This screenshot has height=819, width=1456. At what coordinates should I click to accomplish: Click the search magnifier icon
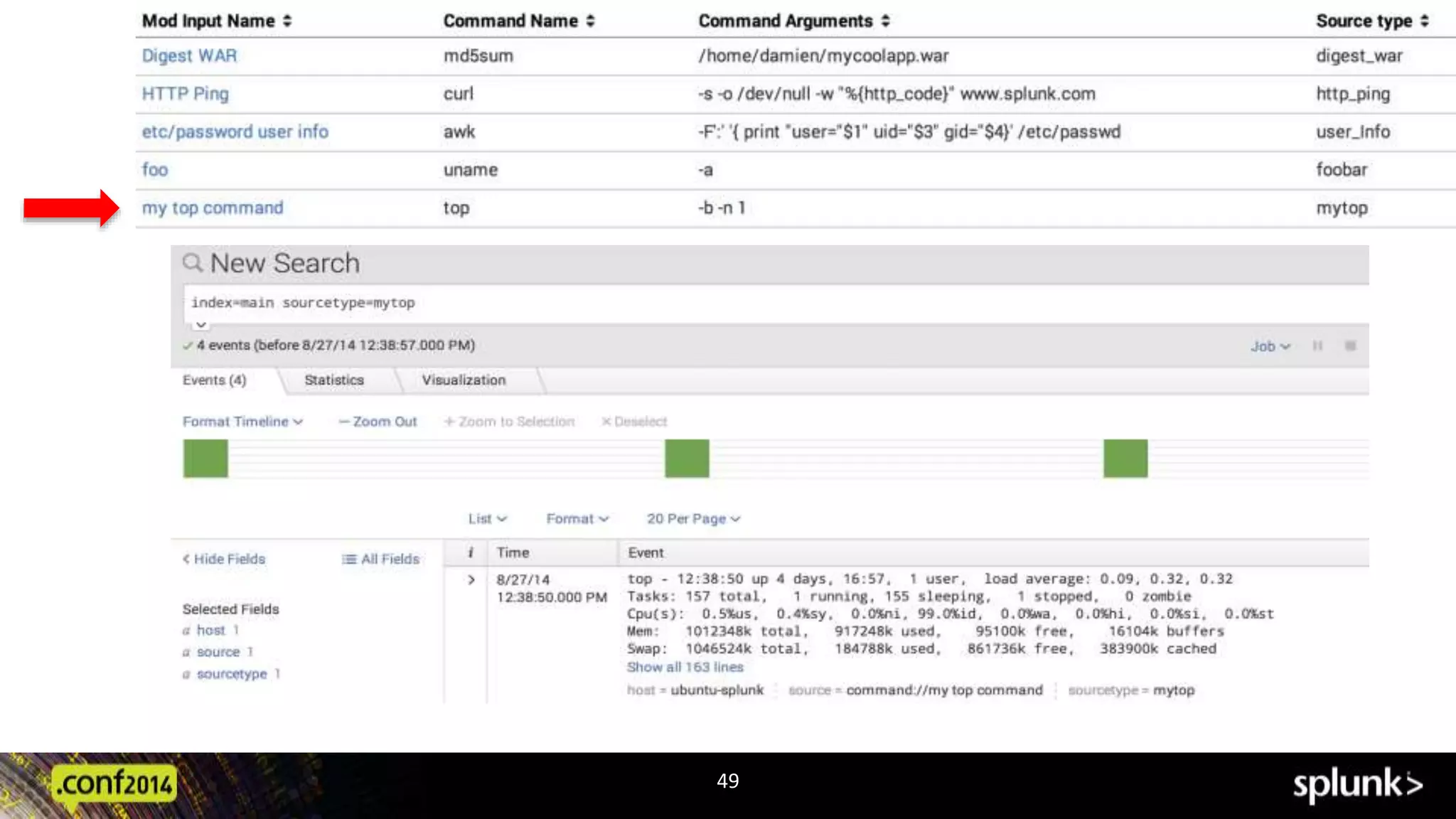192,263
